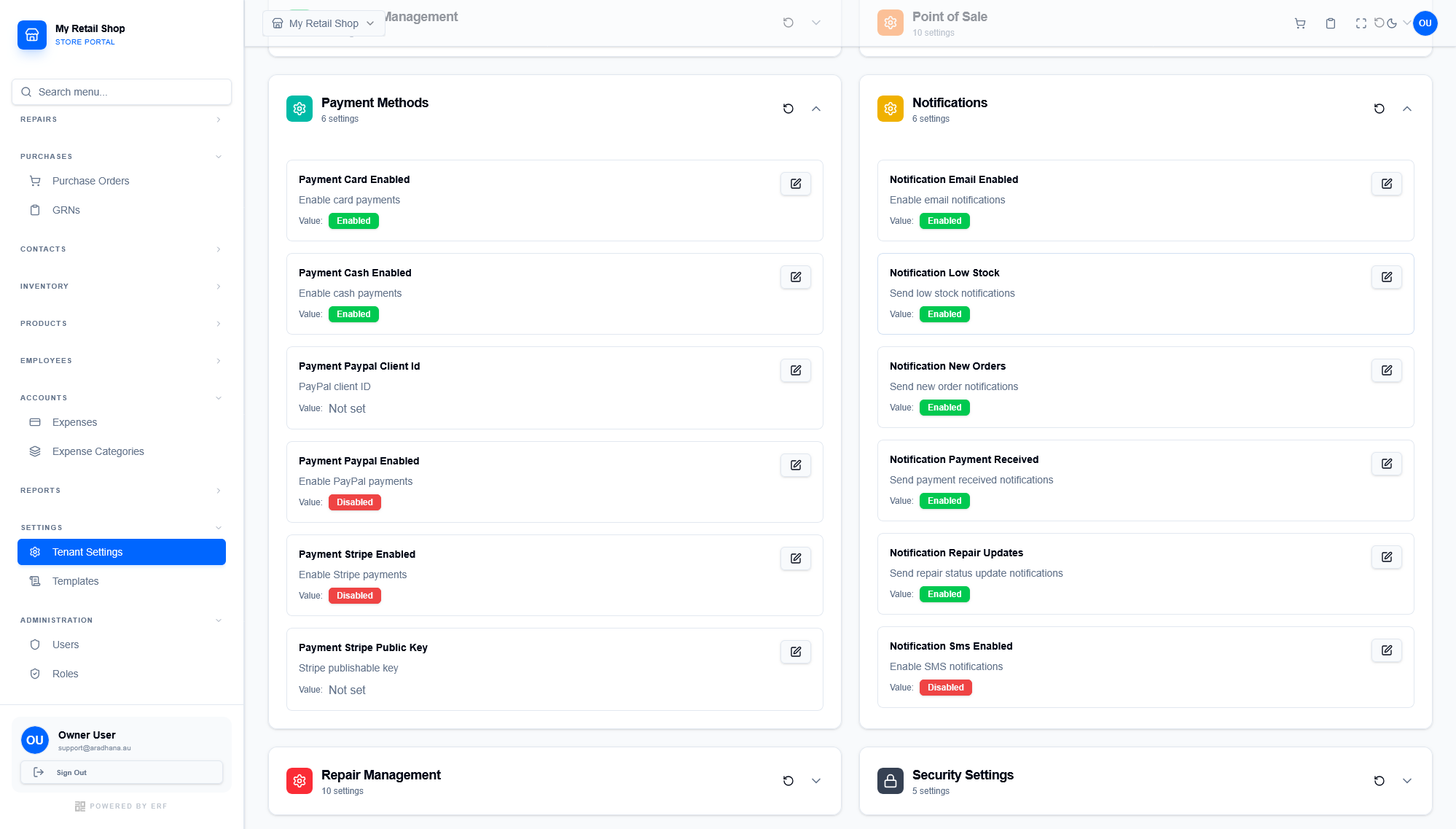Open GRNs from the sidebar
The height and width of the screenshot is (829, 1456).
click(122, 210)
